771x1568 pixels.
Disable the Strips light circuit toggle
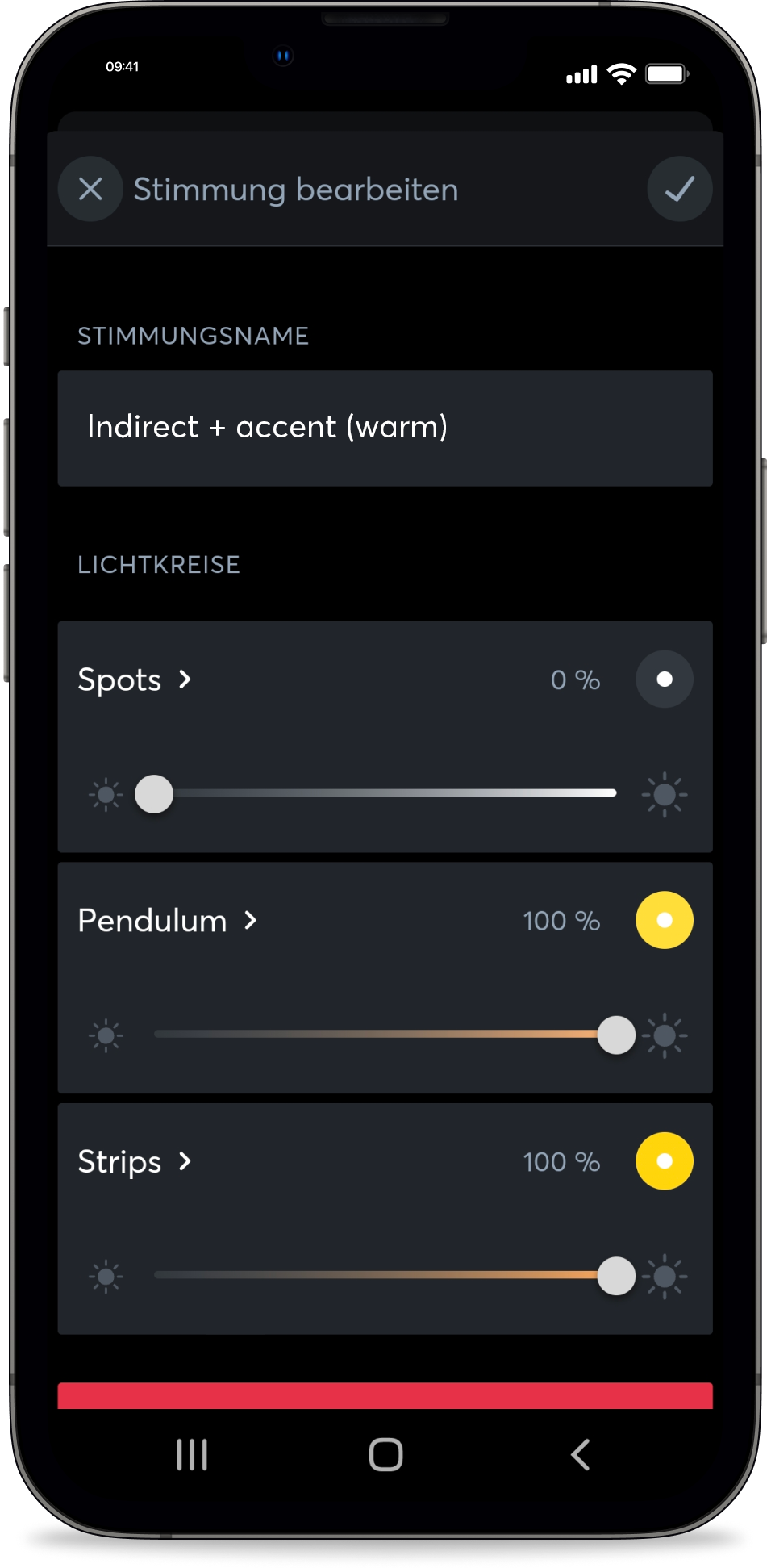pos(665,1161)
